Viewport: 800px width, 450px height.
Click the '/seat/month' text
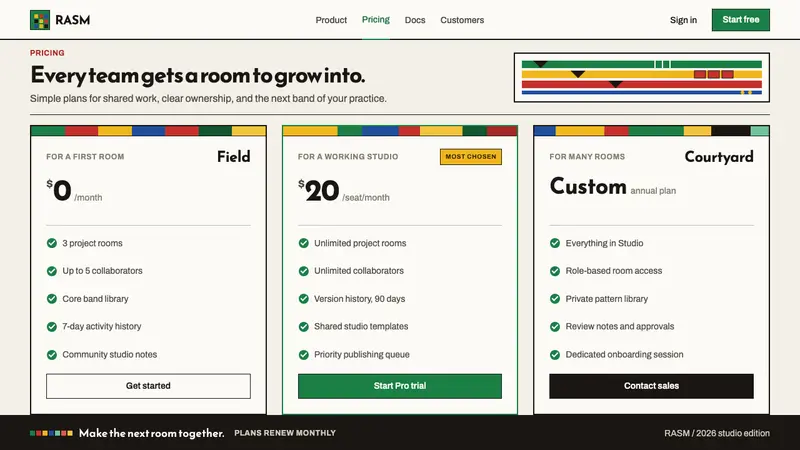point(366,197)
